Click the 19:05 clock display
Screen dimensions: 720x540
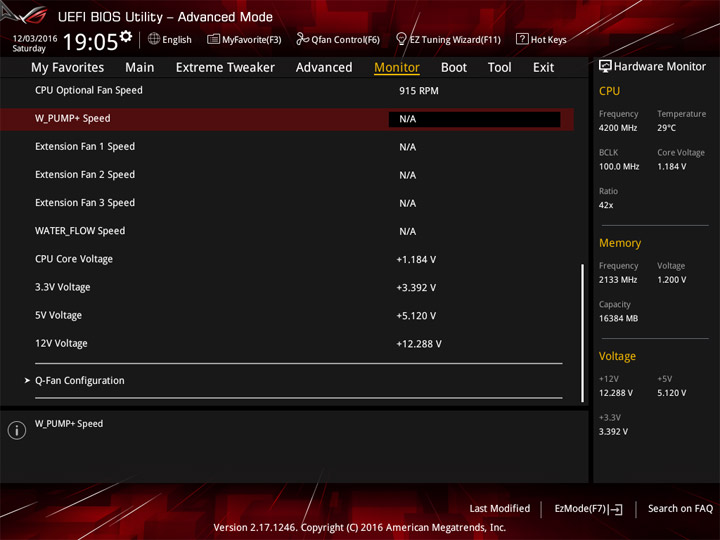[x=90, y=42]
